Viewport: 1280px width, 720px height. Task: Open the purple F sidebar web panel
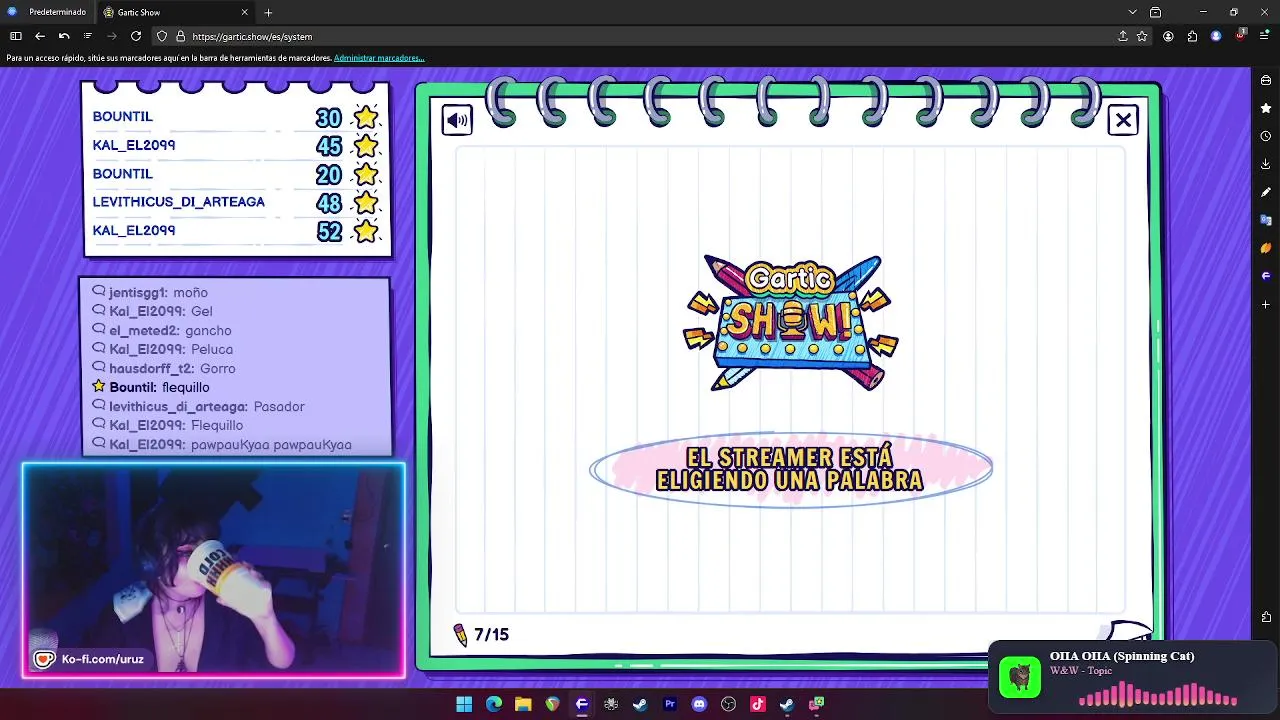(x=1266, y=276)
